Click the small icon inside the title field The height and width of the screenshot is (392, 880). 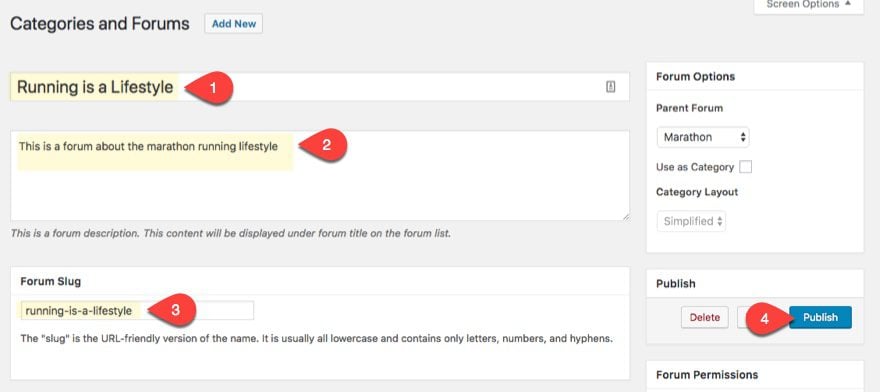(611, 87)
